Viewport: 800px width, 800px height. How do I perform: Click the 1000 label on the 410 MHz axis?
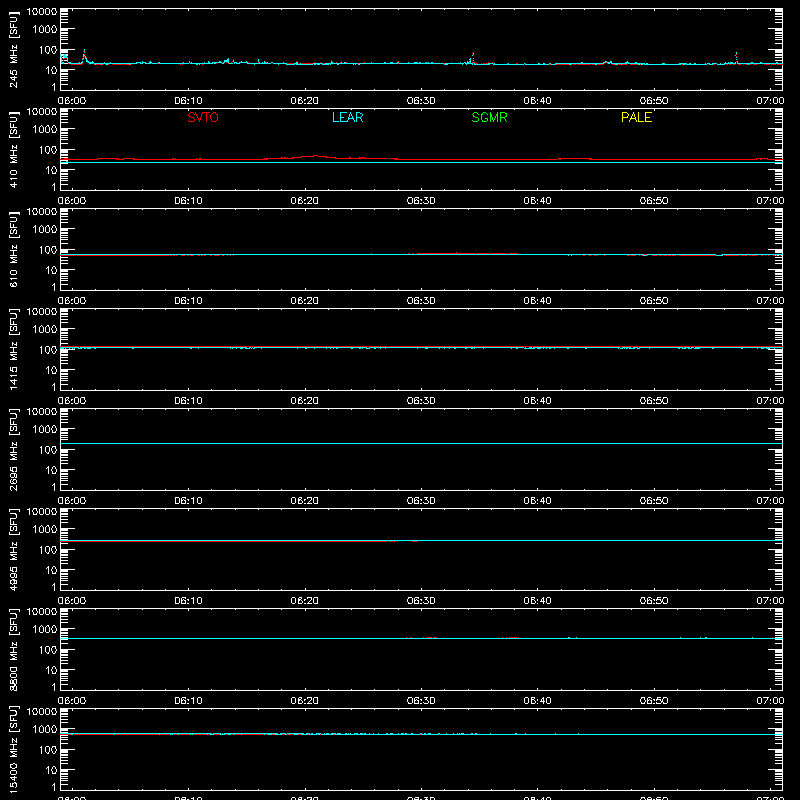tap(45, 129)
